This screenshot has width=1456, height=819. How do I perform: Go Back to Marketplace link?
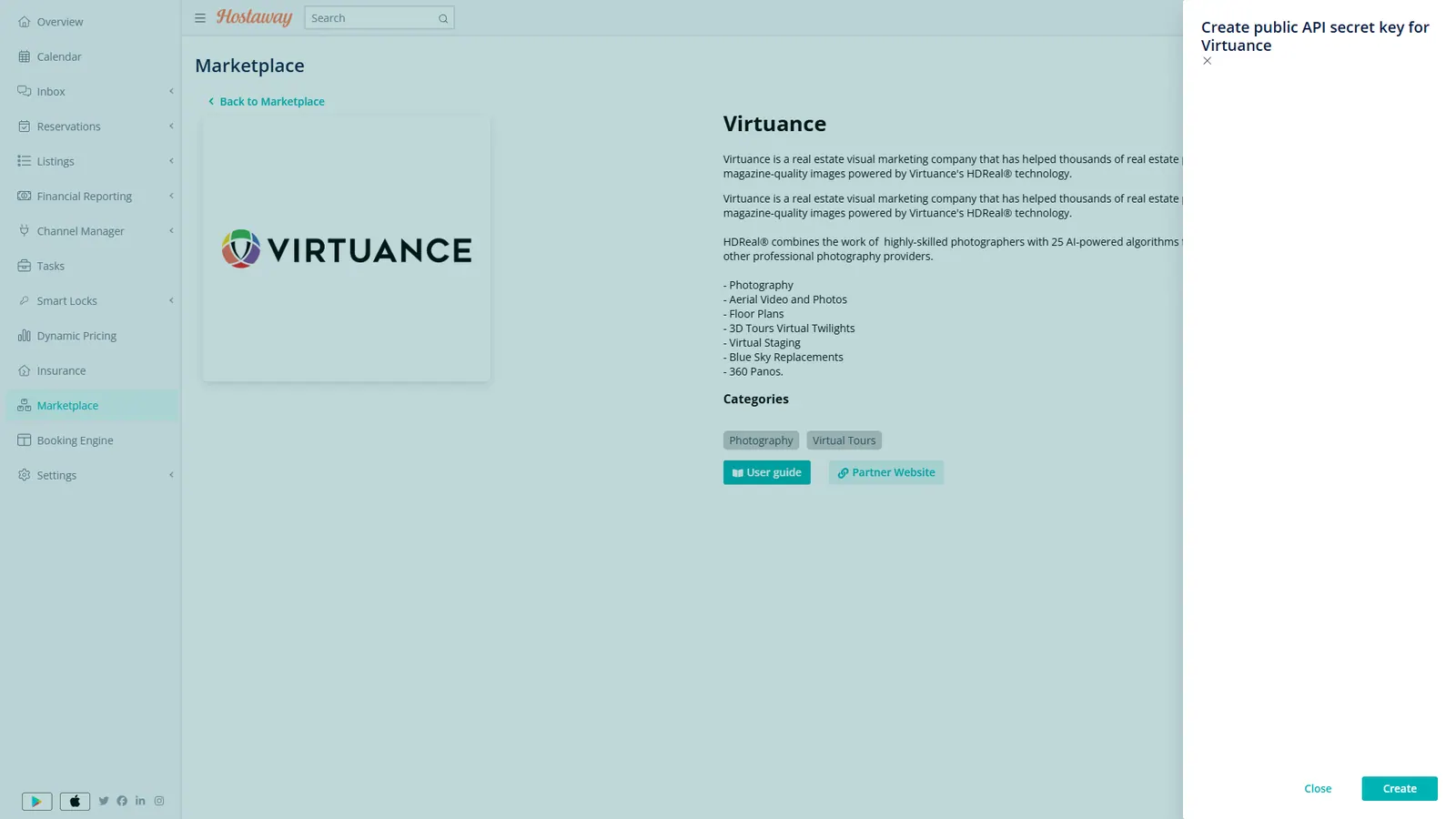point(266,102)
